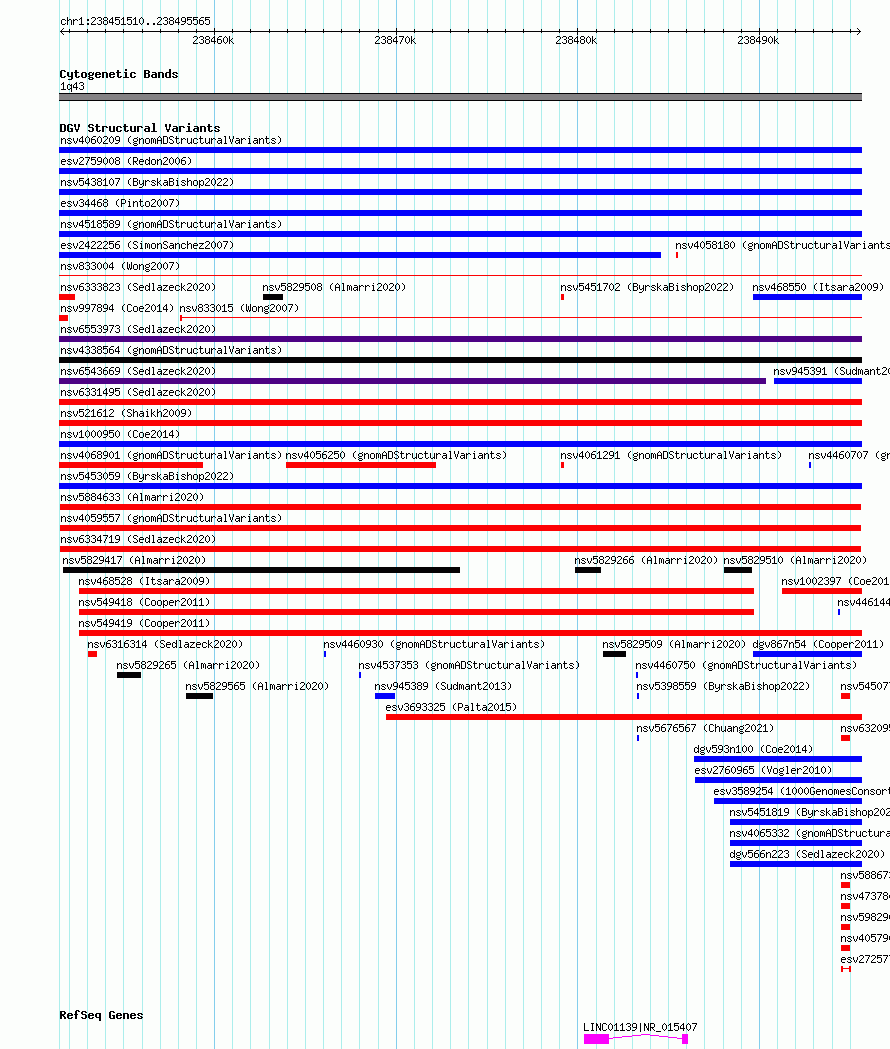Select nsv468528 (Itsara2009) label
The width and height of the screenshot is (890, 1049).
click(x=144, y=581)
